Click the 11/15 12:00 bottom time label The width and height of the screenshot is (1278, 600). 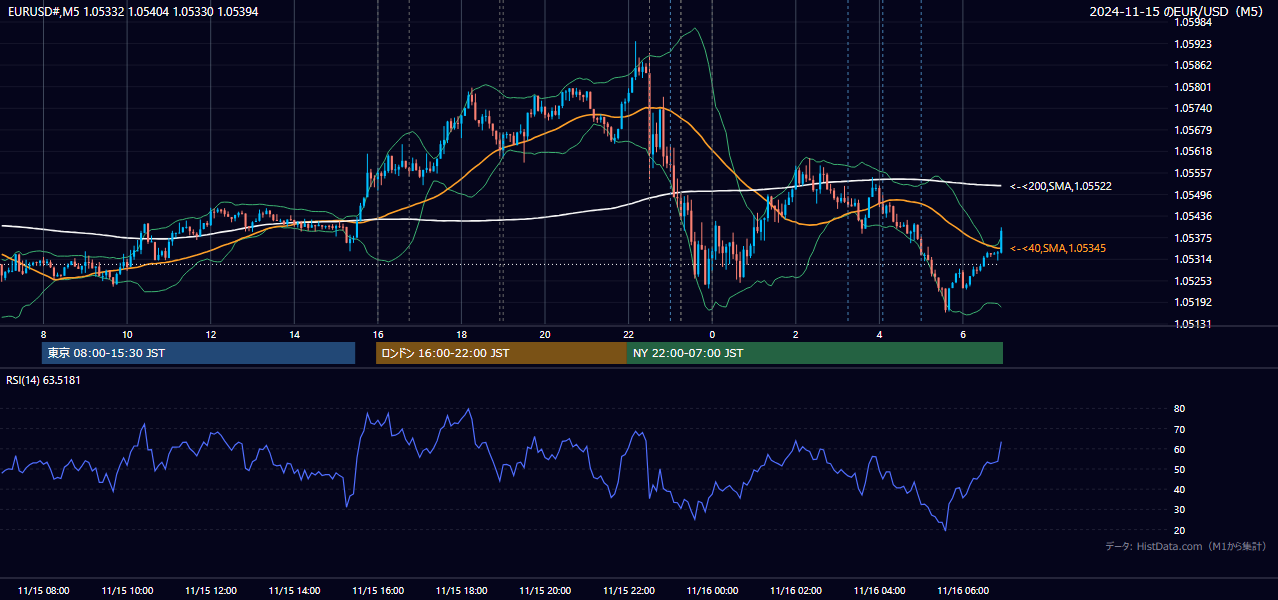211,591
